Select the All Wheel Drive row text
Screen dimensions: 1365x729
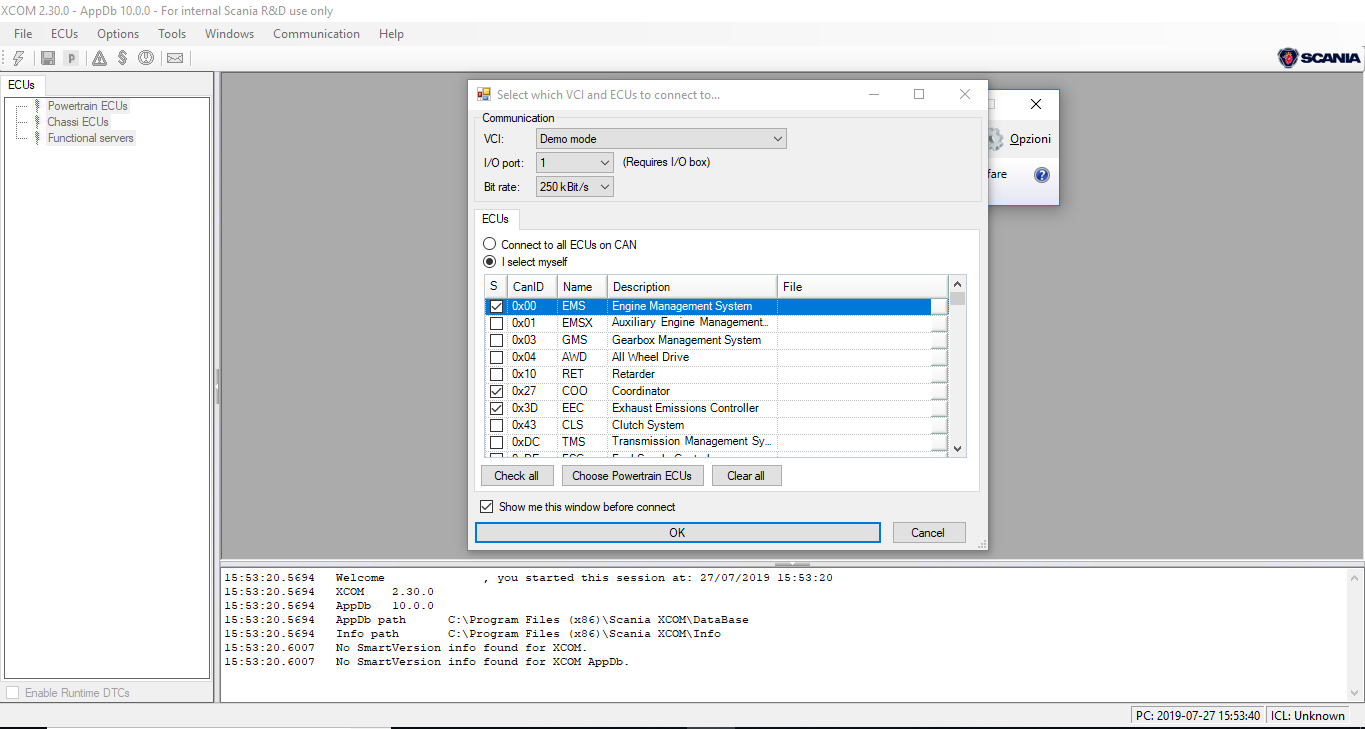click(x=650, y=357)
